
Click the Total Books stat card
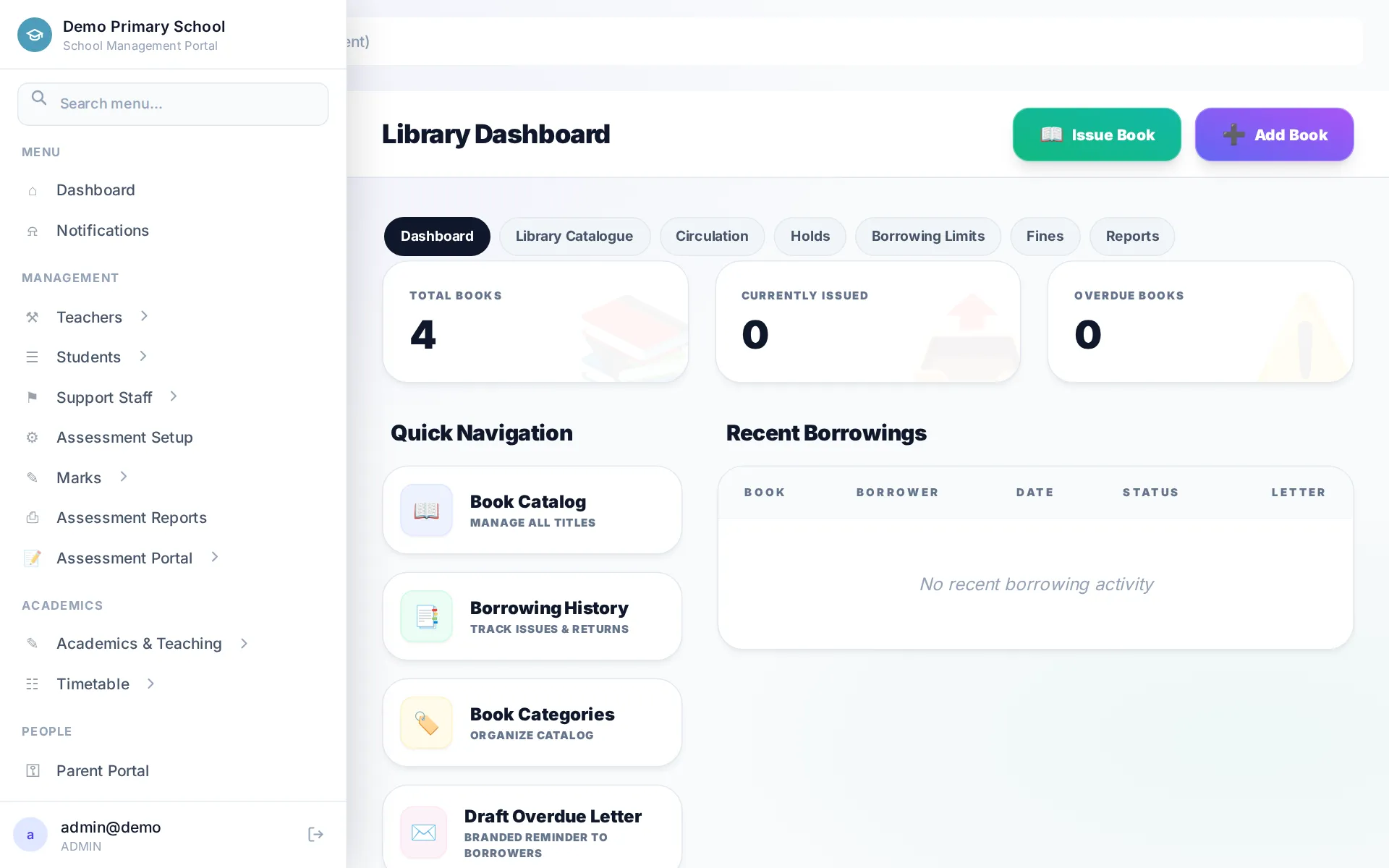tap(535, 323)
